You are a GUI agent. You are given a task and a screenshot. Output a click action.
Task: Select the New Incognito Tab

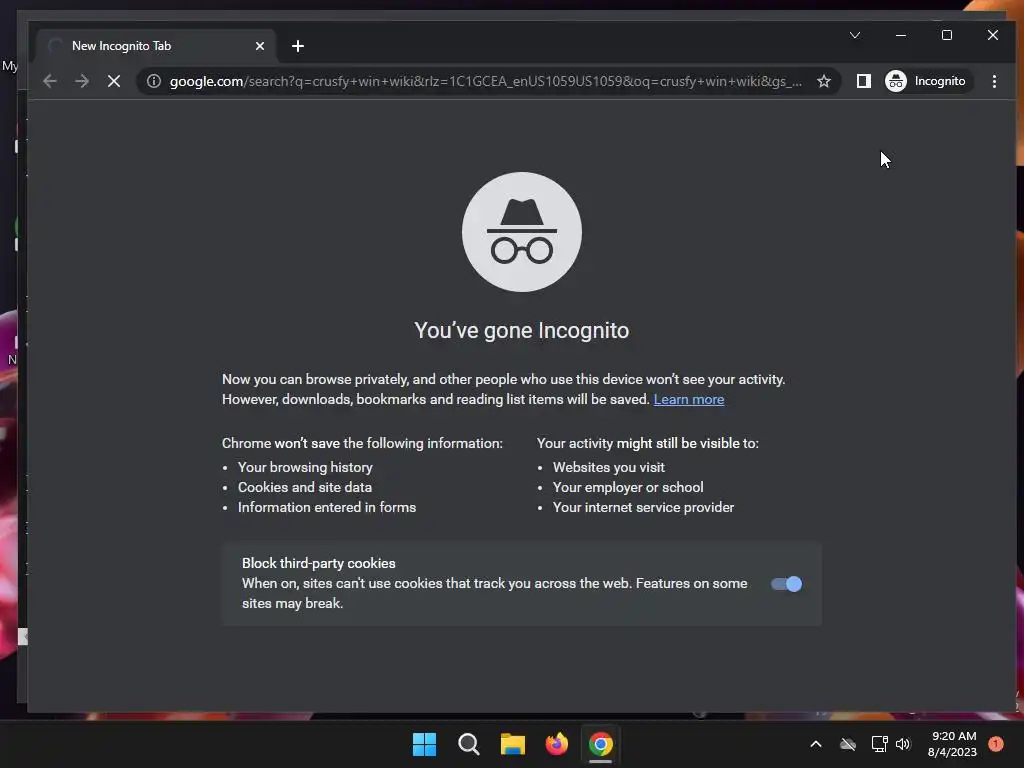(157, 46)
